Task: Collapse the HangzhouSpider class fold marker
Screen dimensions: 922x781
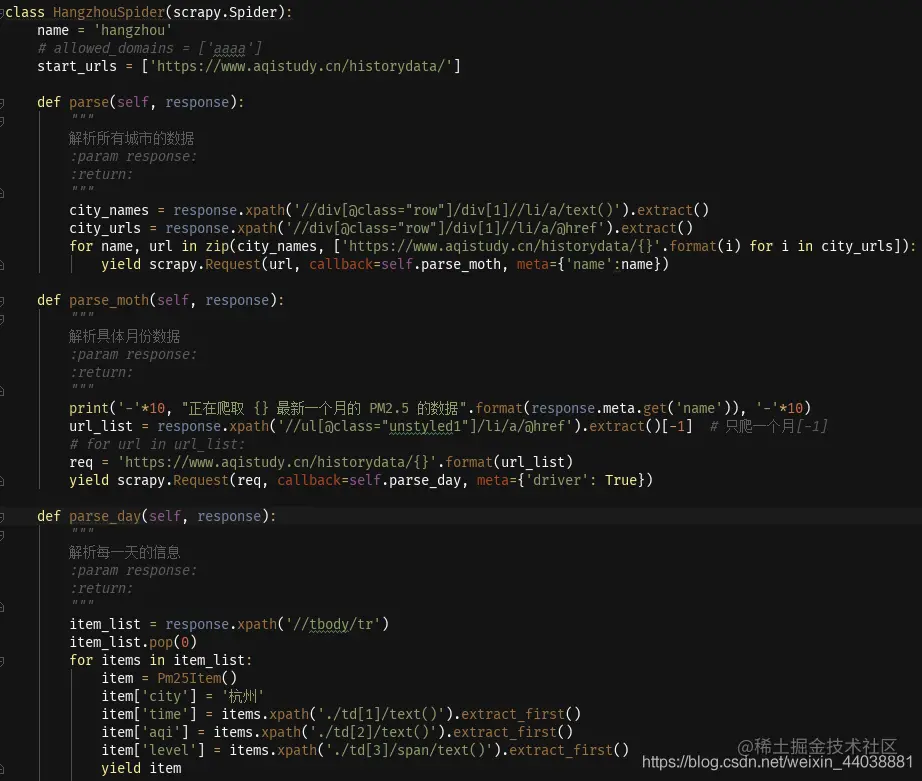Action: pyautogui.click(x=2, y=12)
